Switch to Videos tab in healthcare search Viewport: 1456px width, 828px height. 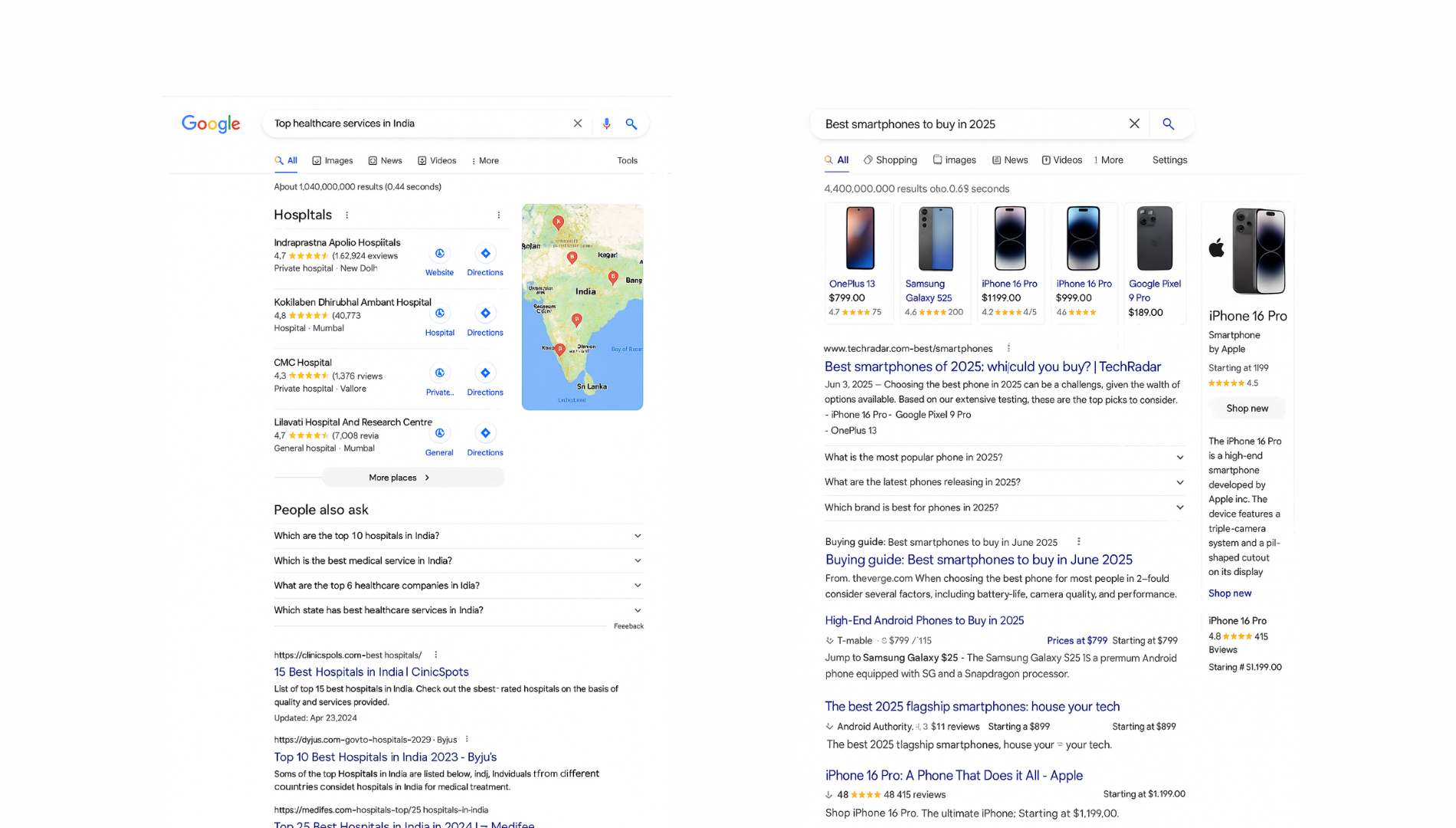437,161
